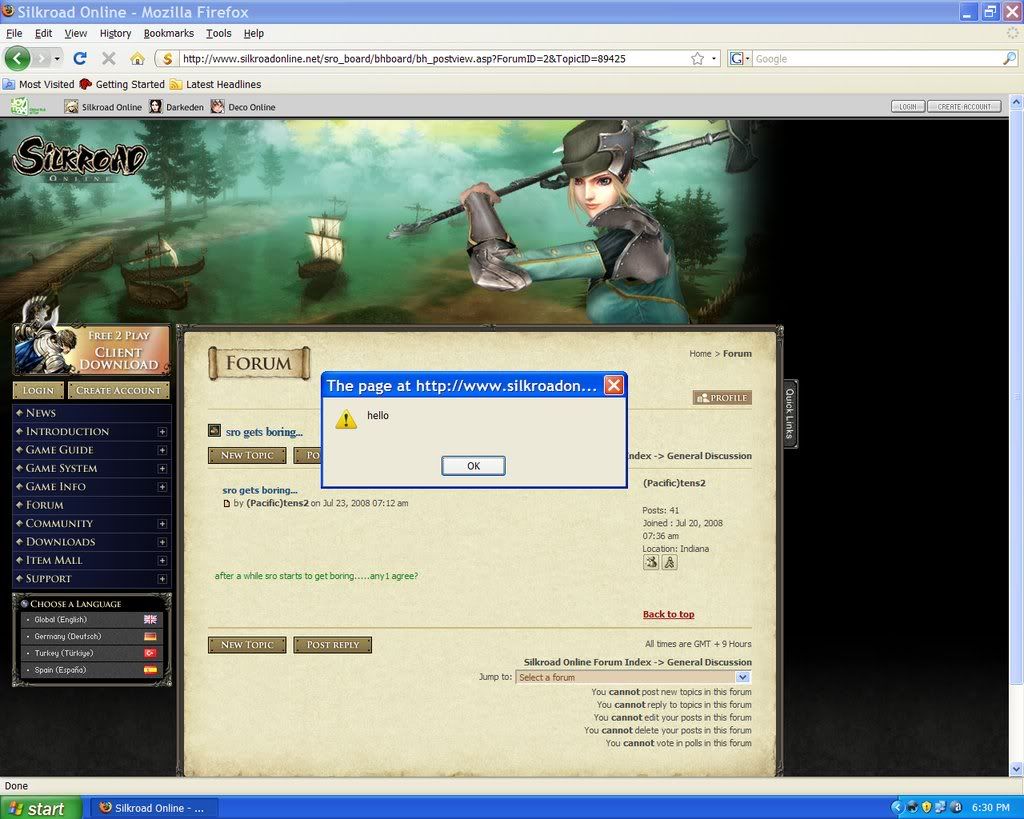Open the View menu
Viewport: 1024px width, 819px height.
(x=76, y=33)
